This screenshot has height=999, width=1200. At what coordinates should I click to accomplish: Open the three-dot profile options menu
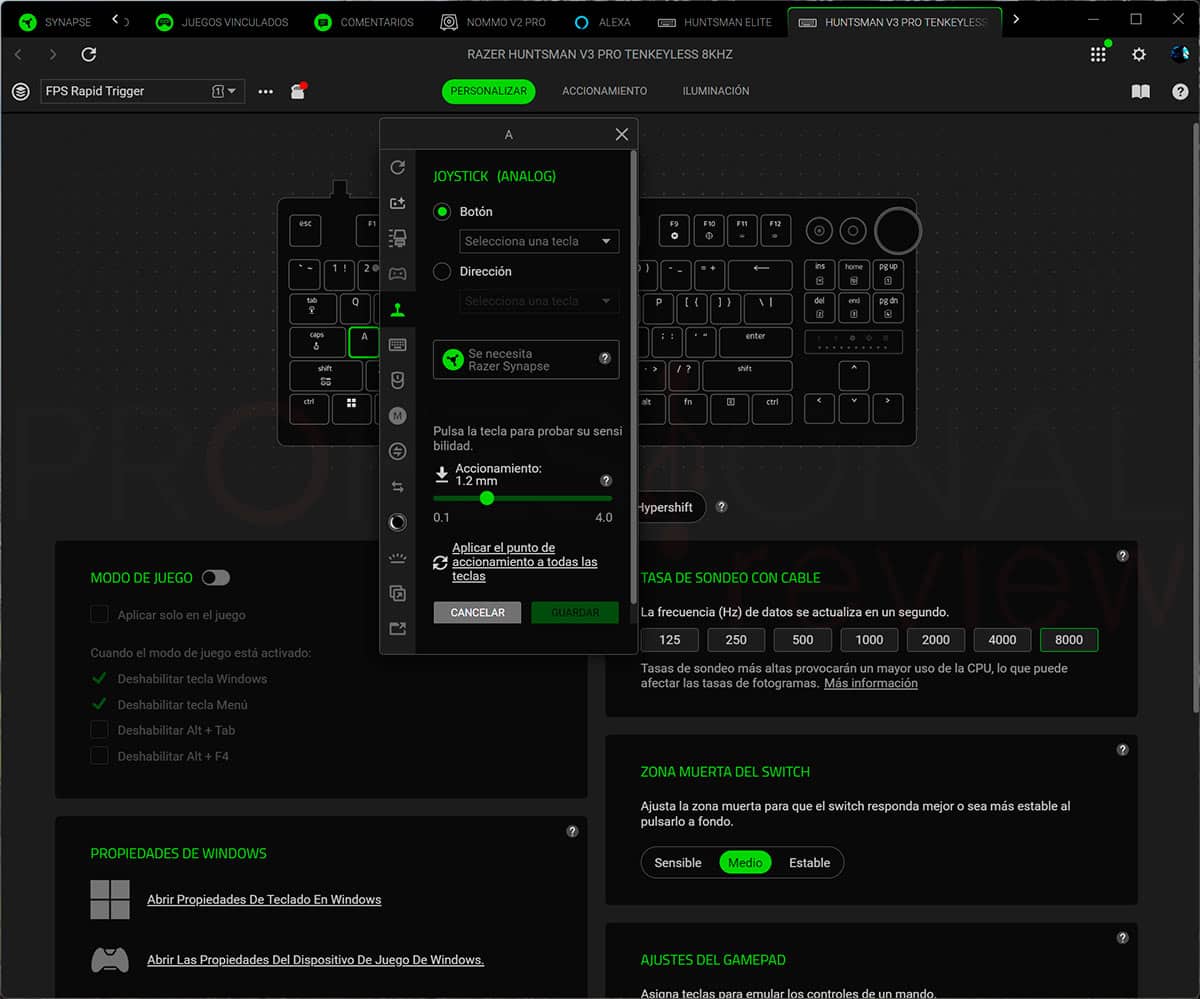265,91
